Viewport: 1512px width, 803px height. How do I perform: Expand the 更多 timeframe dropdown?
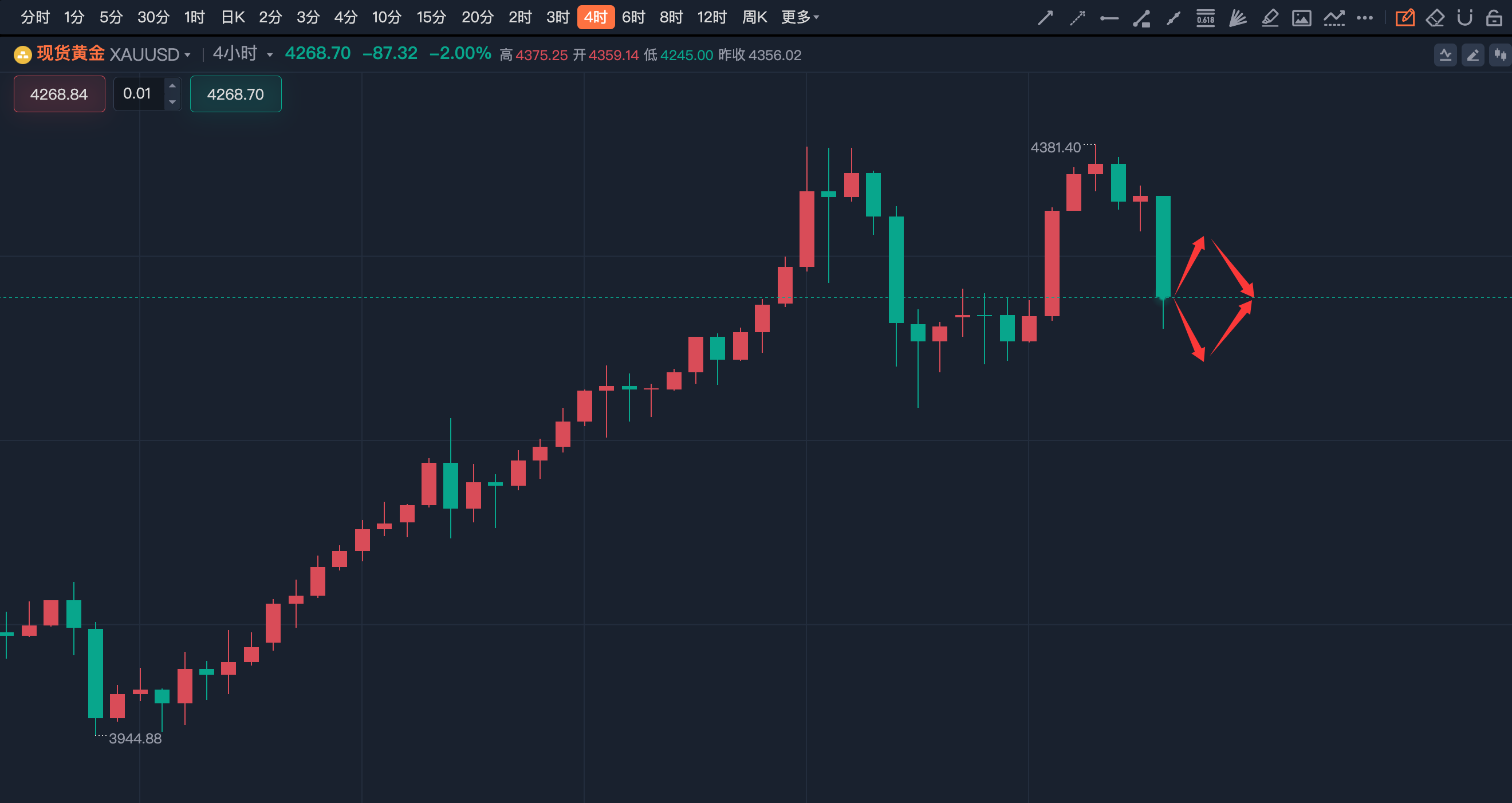click(x=800, y=18)
